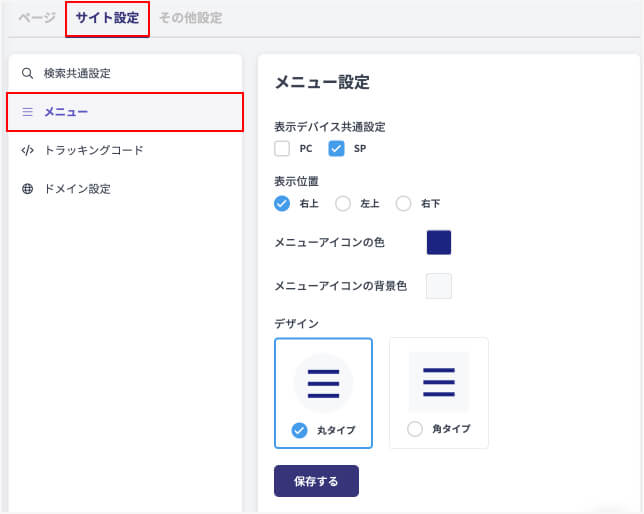Go to the その他設定 tab

click(x=190, y=18)
